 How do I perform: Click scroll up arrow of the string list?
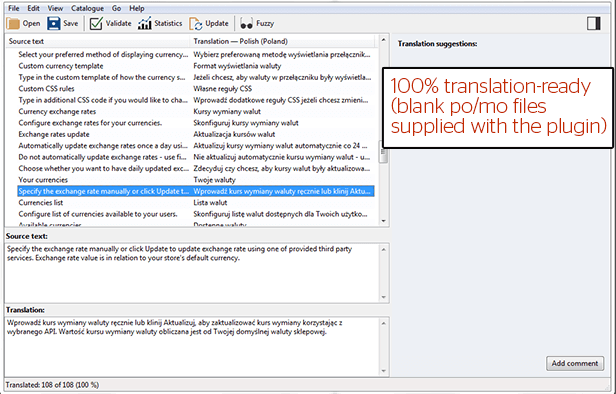pyautogui.click(x=383, y=40)
